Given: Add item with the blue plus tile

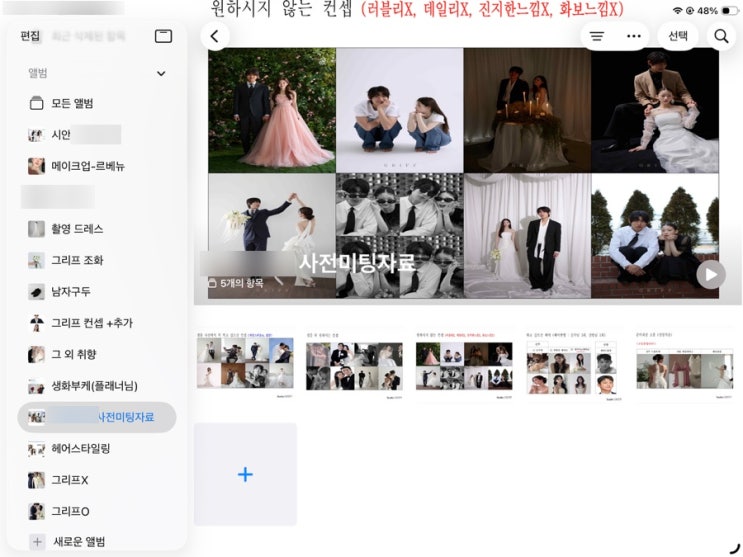Looking at the screenshot, I should pos(245,475).
